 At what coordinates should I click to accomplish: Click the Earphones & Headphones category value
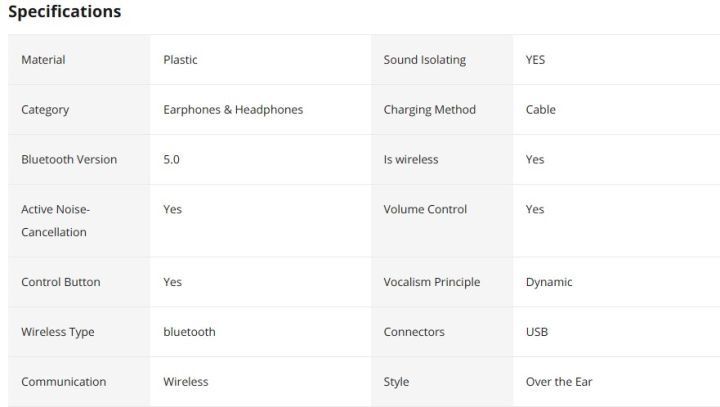pyautogui.click(x=233, y=110)
